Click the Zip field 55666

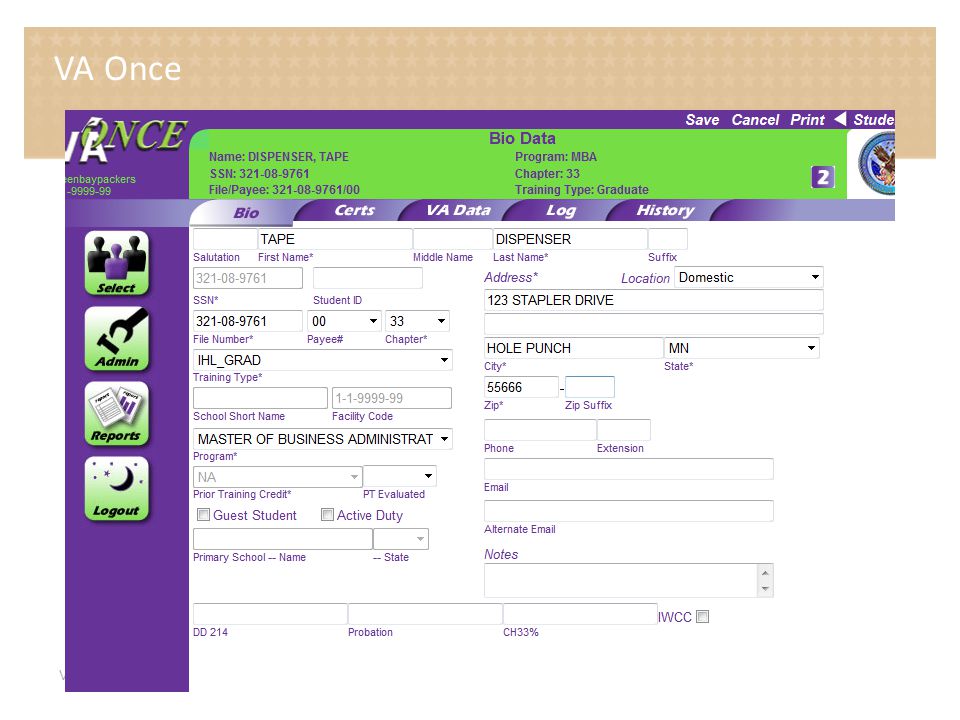(x=521, y=387)
